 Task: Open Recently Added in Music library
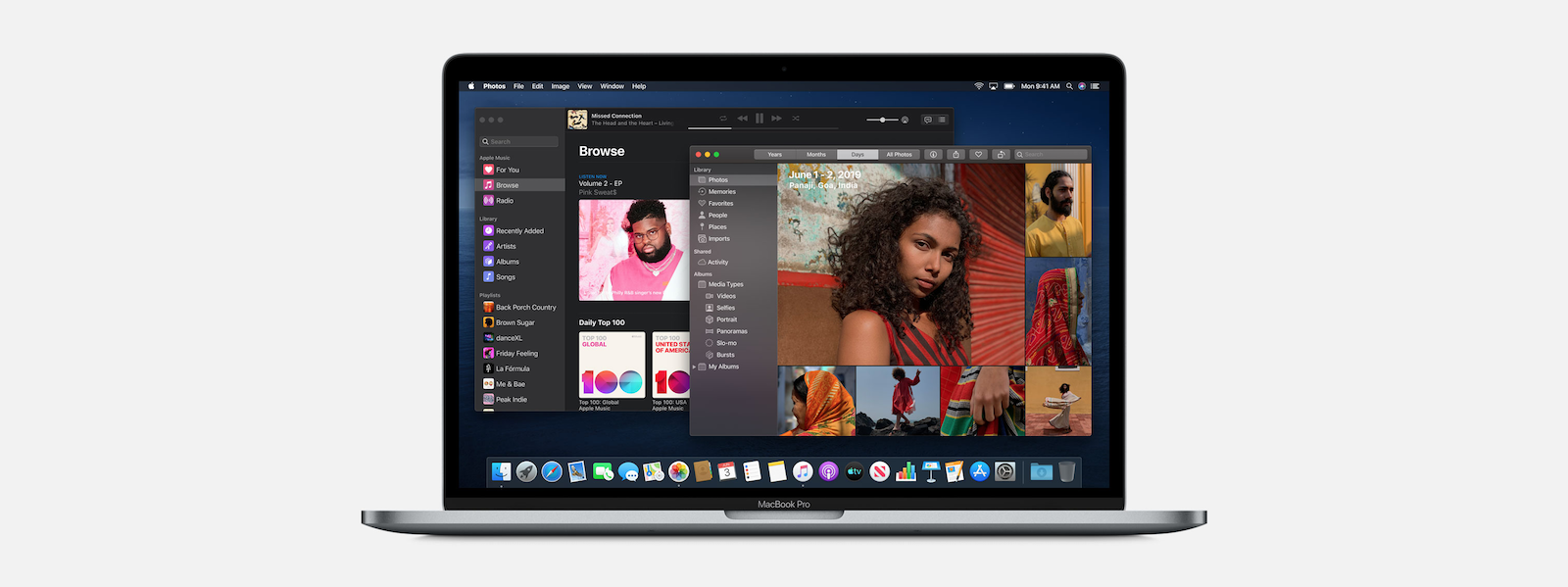coord(519,231)
